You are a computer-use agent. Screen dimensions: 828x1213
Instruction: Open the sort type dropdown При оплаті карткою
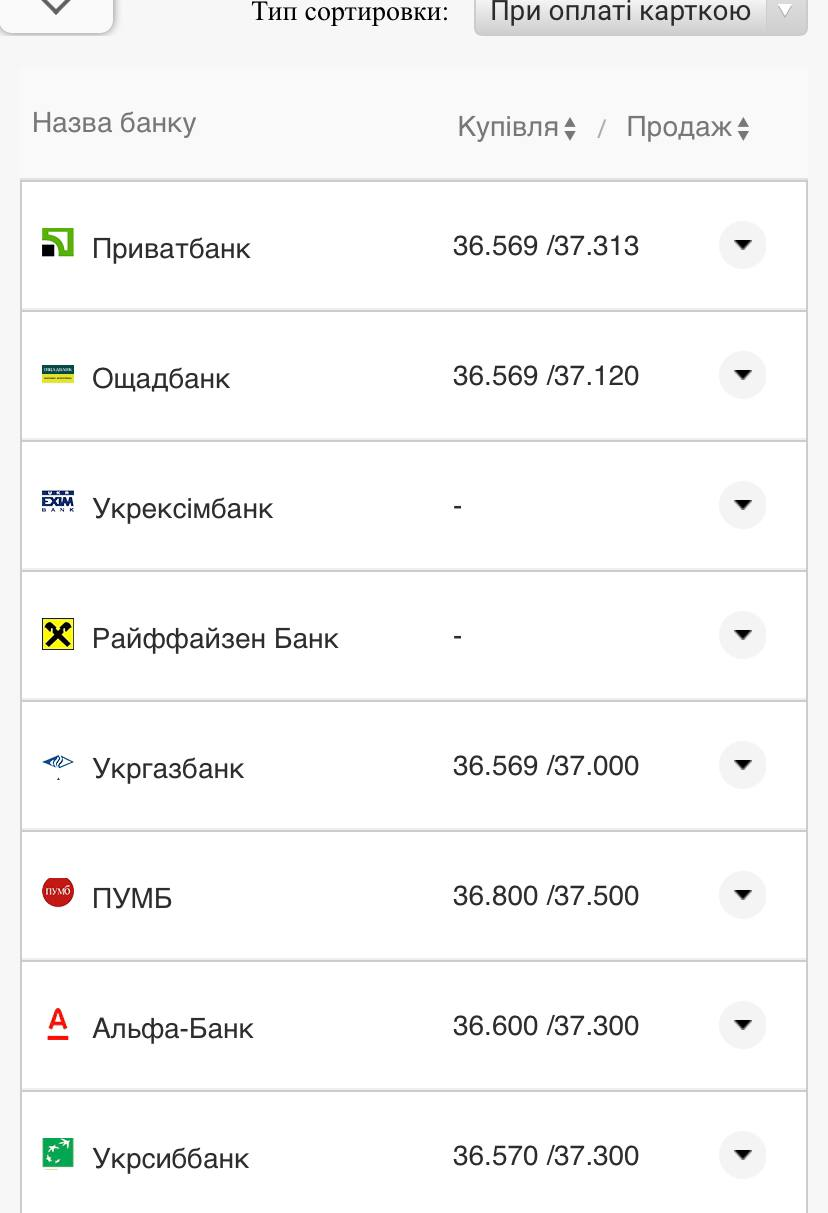(x=640, y=12)
